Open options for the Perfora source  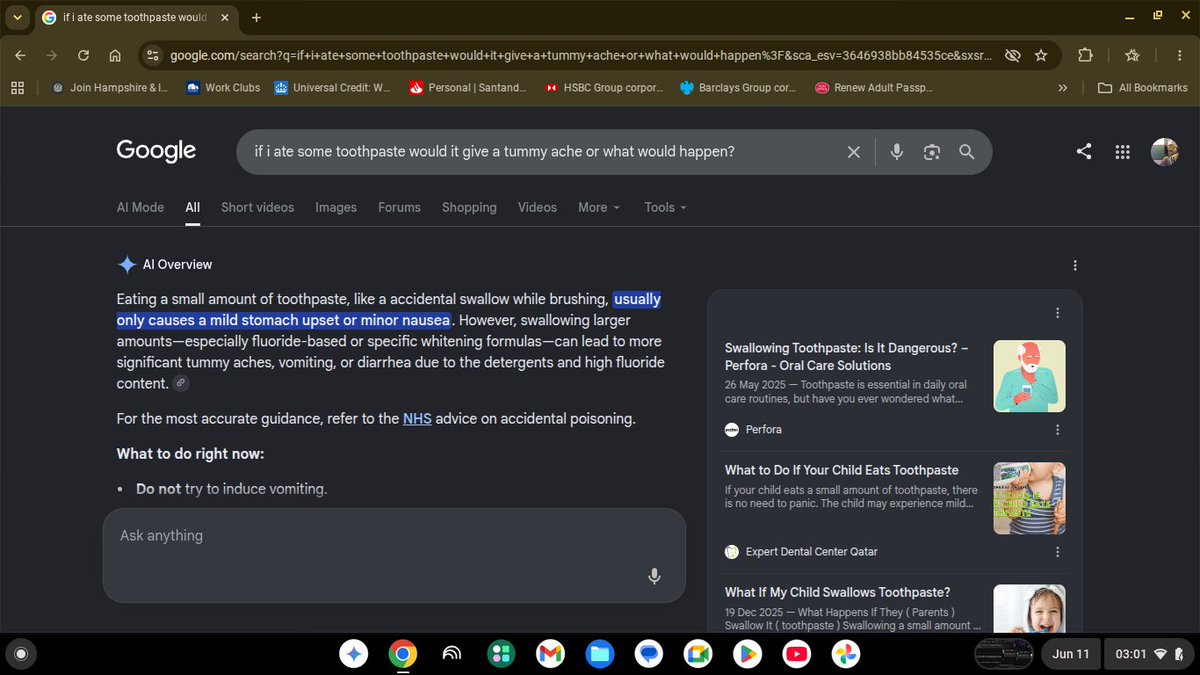pyautogui.click(x=1058, y=429)
